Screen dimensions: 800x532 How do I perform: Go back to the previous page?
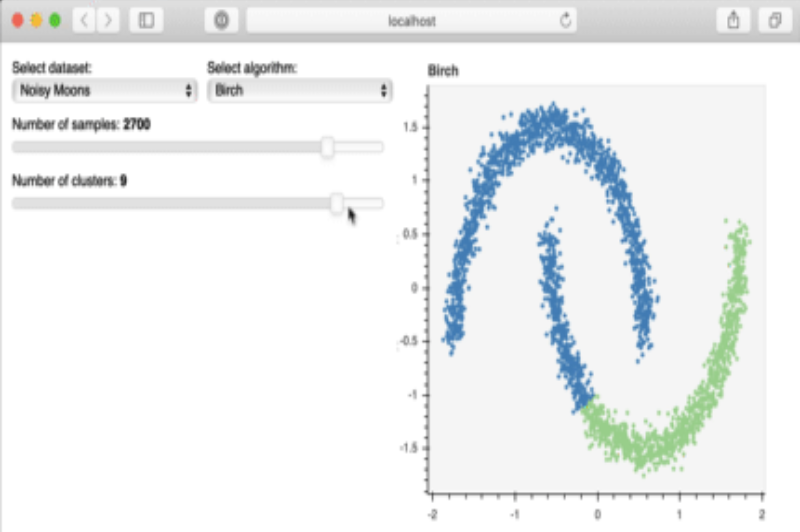click(x=84, y=20)
